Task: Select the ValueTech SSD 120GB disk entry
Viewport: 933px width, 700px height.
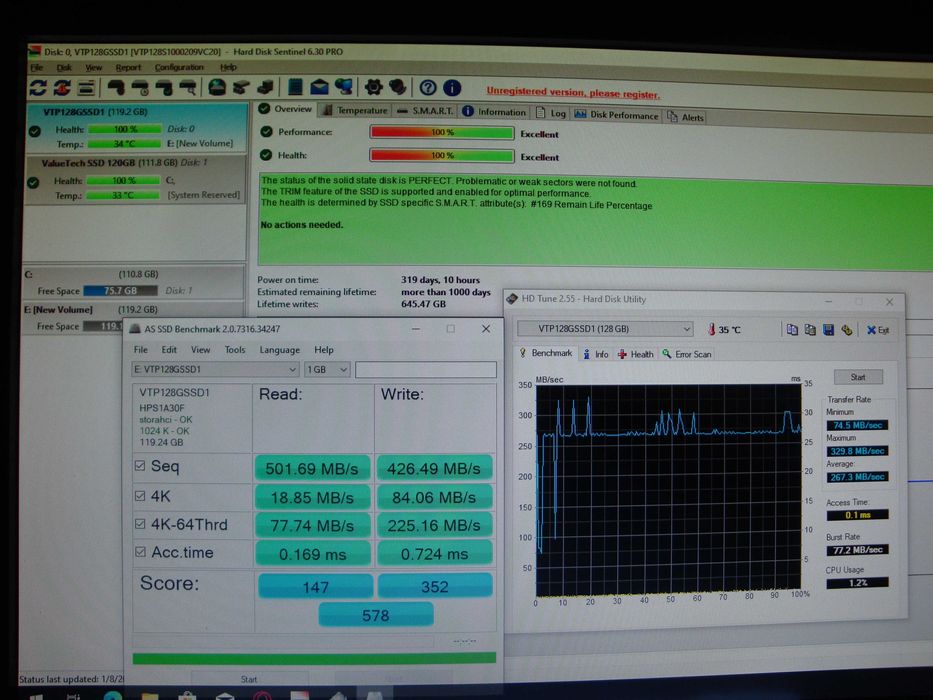Action: pos(135,179)
